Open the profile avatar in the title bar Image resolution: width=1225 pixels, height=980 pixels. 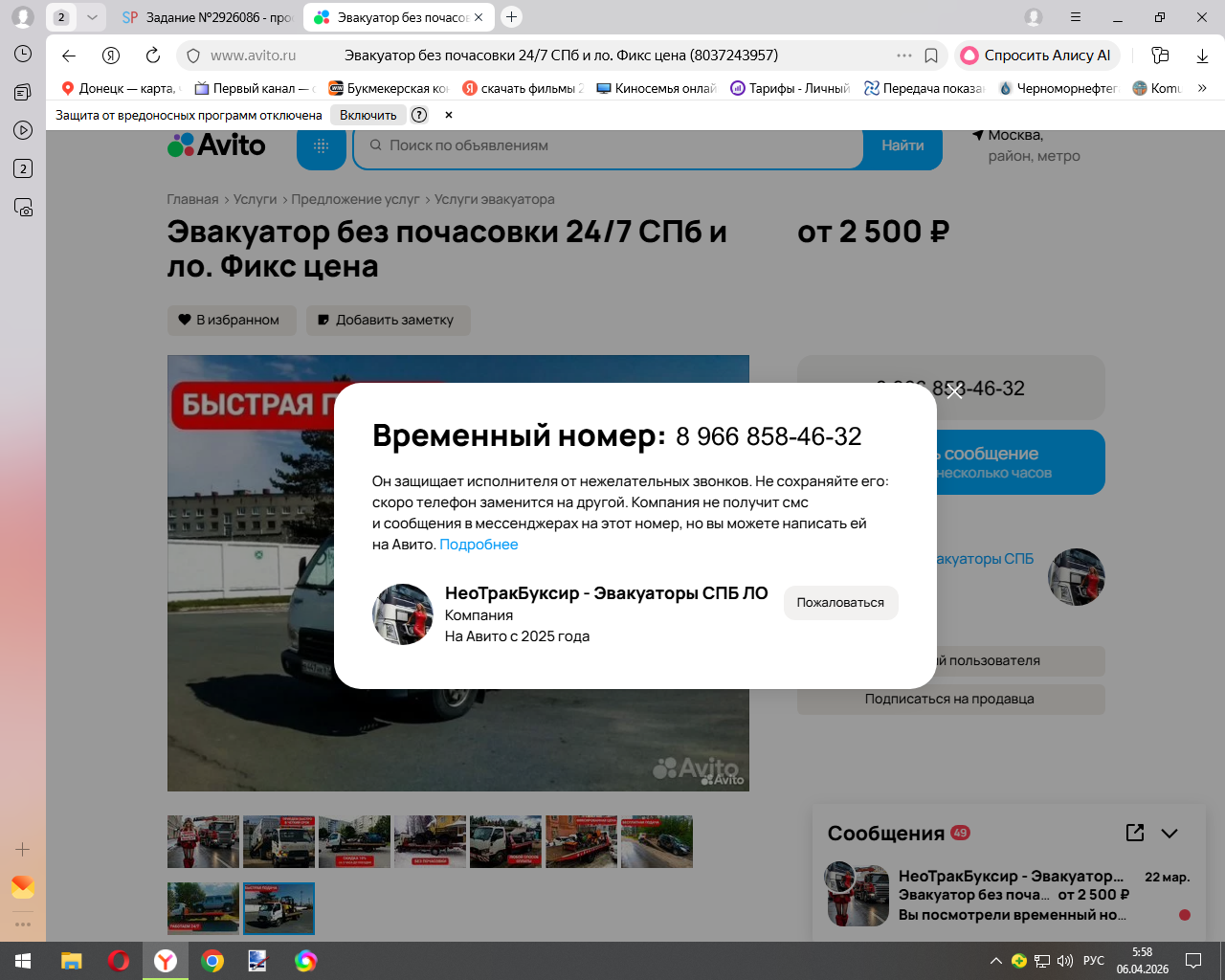pyautogui.click(x=23, y=17)
